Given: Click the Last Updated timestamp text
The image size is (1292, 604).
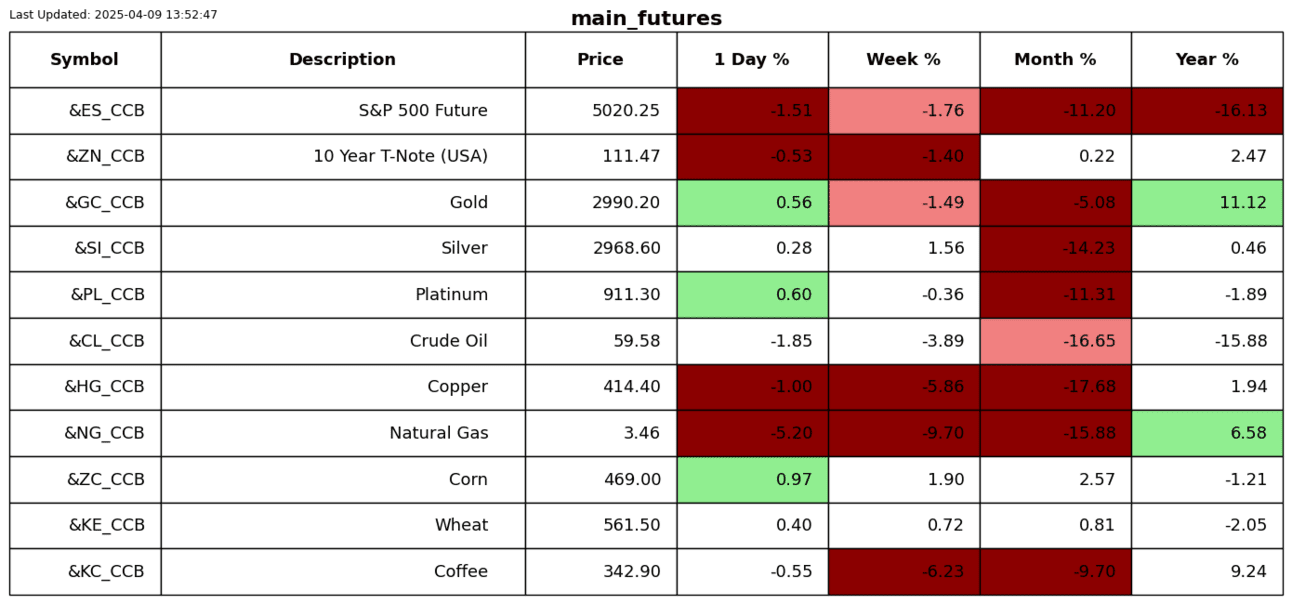Looking at the screenshot, I should point(113,15).
